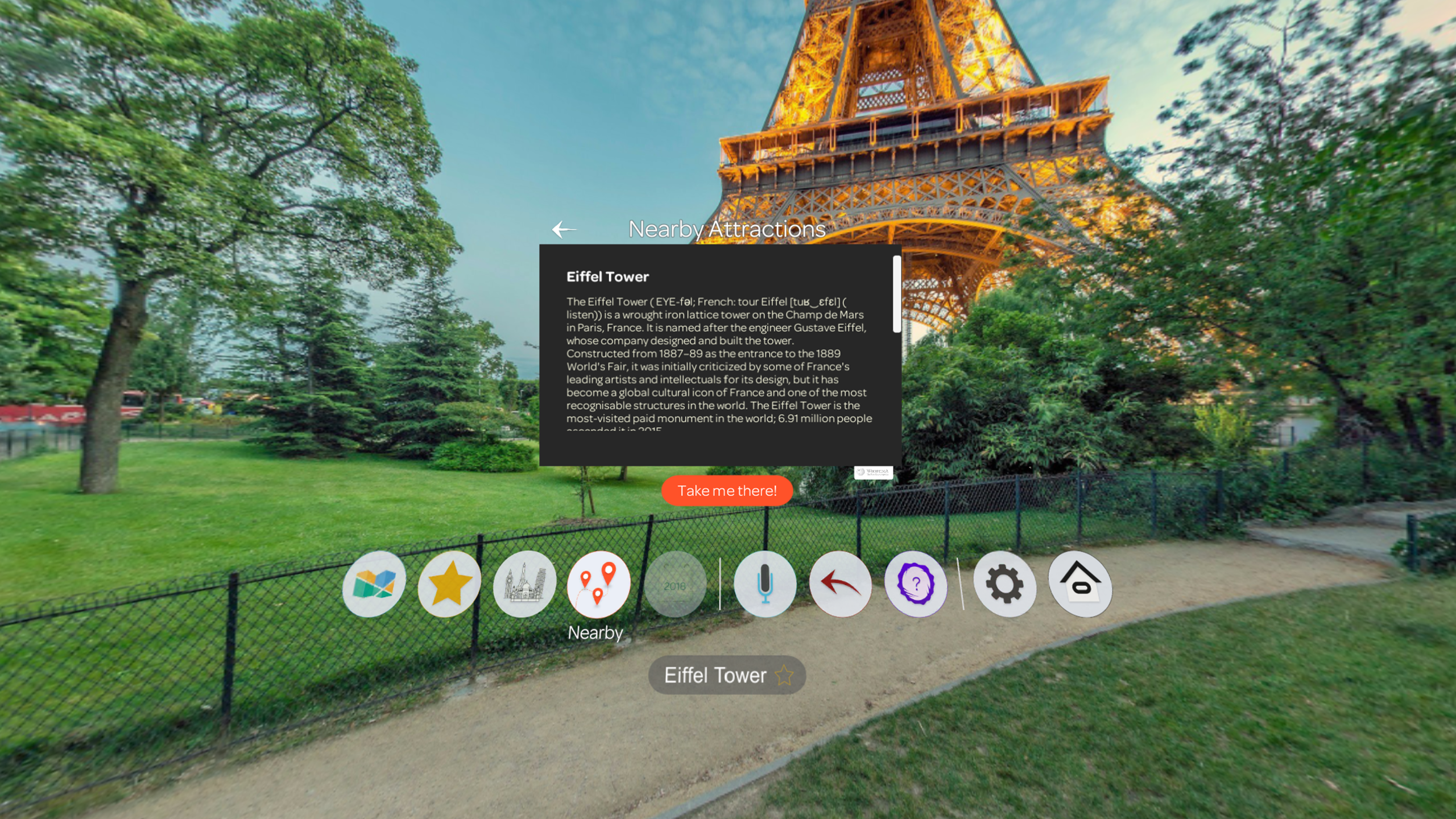Click the pinned locations map icon
The width and height of the screenshot is (1456, 819).
tap(596, 583)
